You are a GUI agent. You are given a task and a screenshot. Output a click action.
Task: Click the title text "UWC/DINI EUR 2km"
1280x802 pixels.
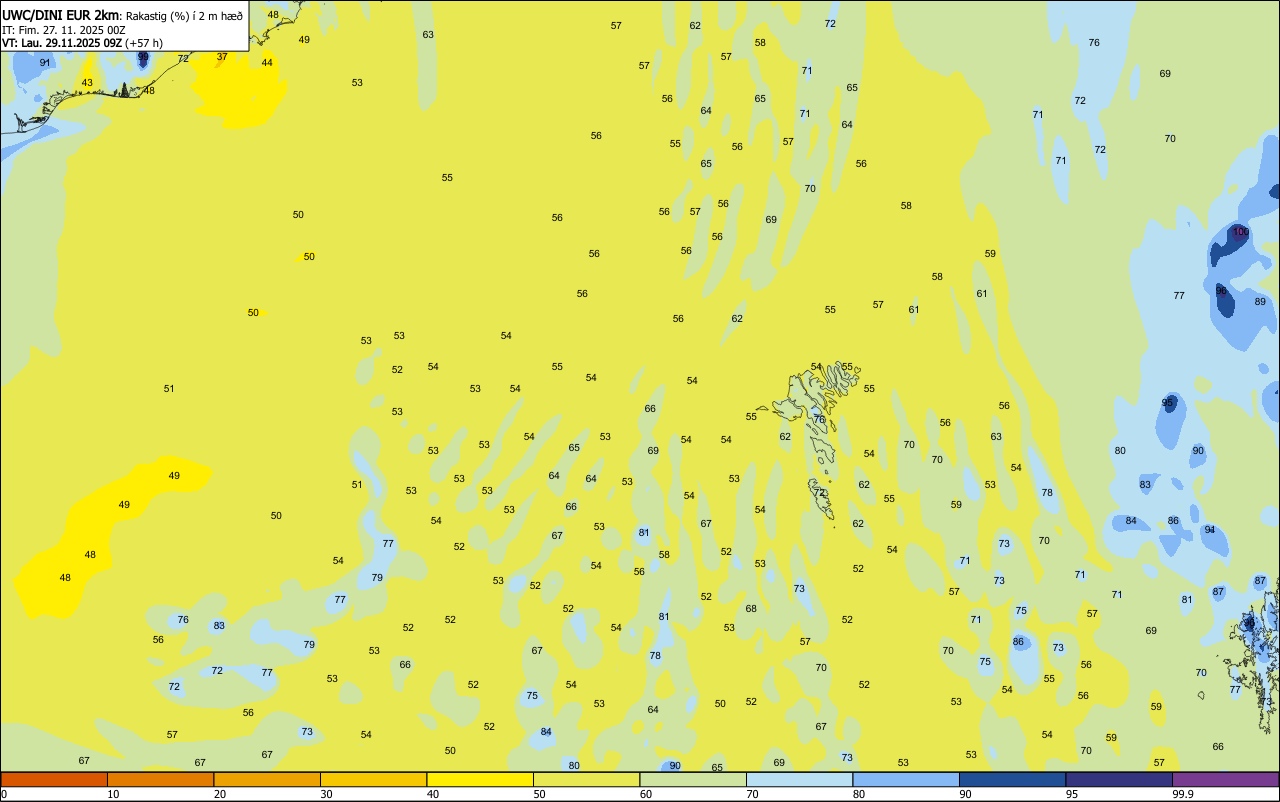60,16
